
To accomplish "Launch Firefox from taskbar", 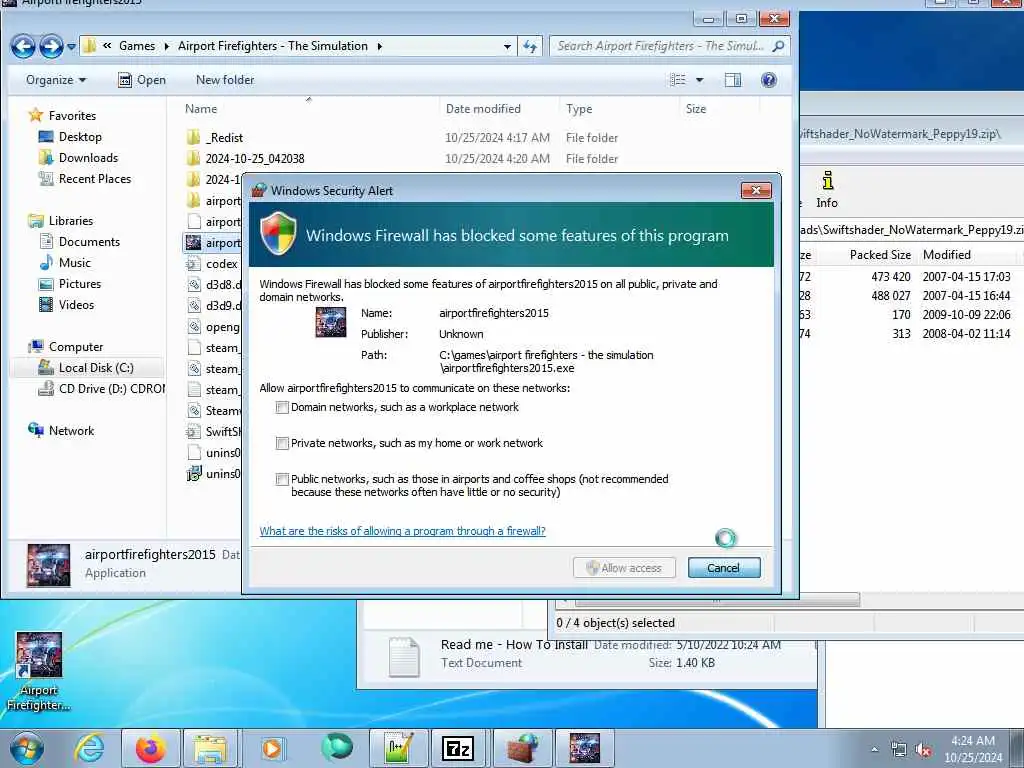I will (150, 748).
